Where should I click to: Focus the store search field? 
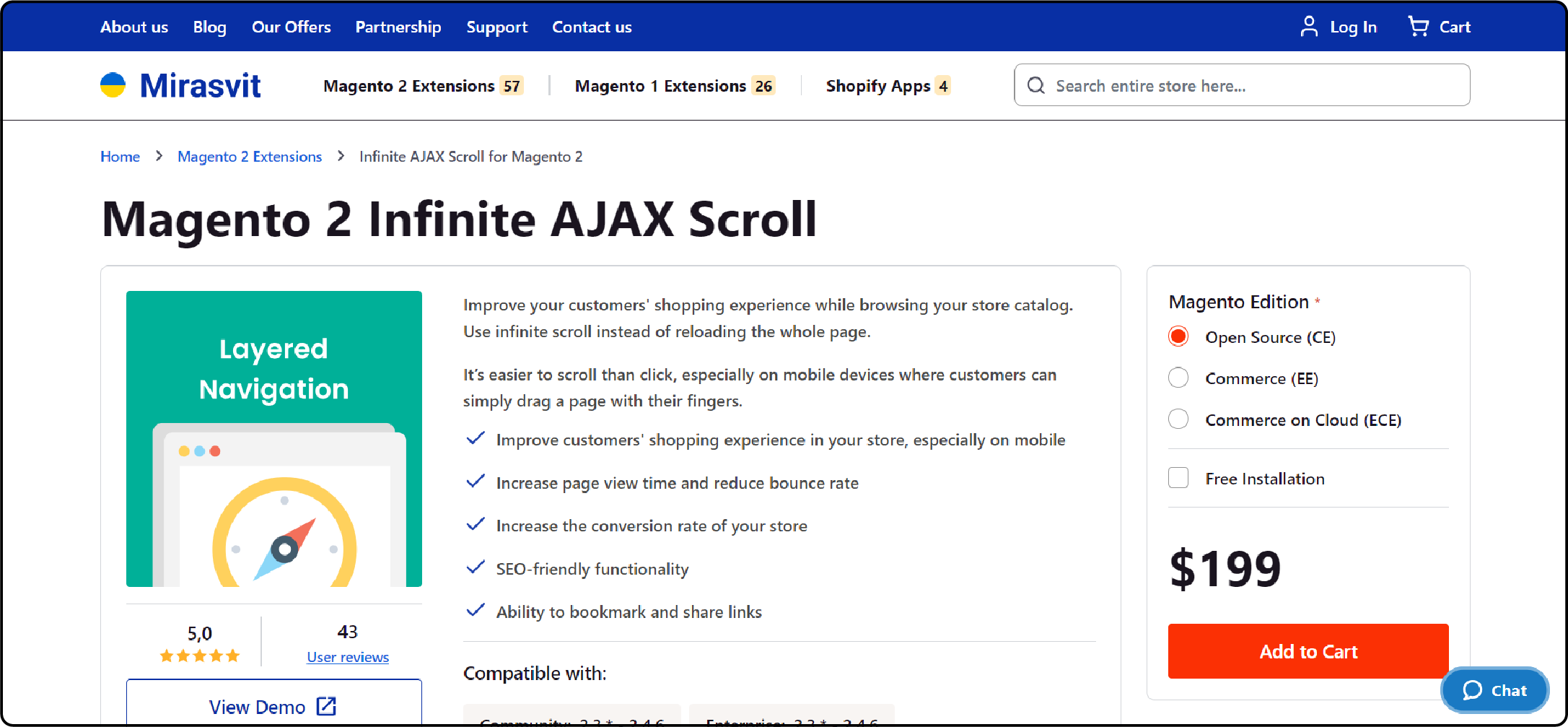1242,85
